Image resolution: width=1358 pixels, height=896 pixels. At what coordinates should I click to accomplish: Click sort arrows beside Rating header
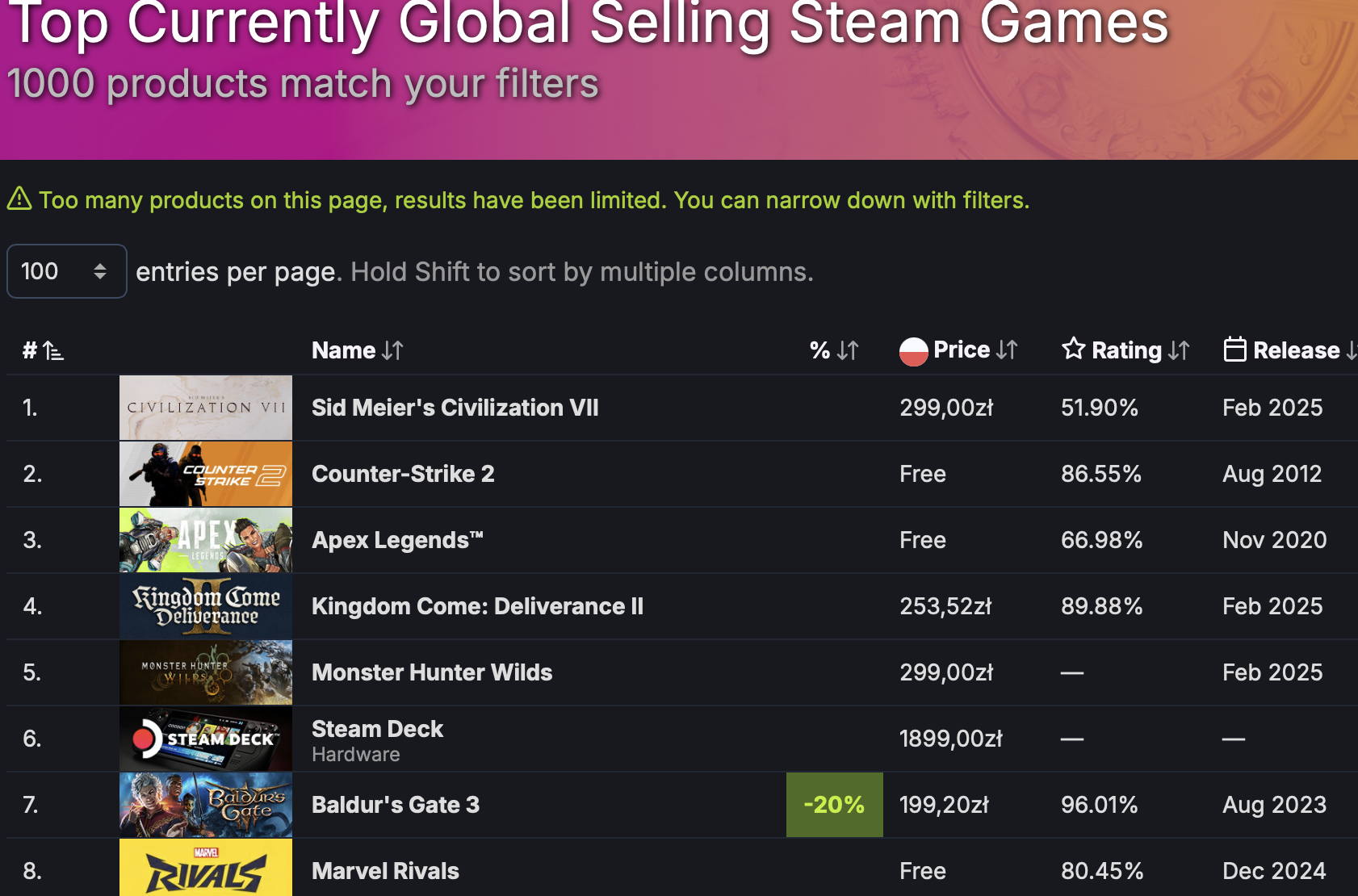point(1179,350)
